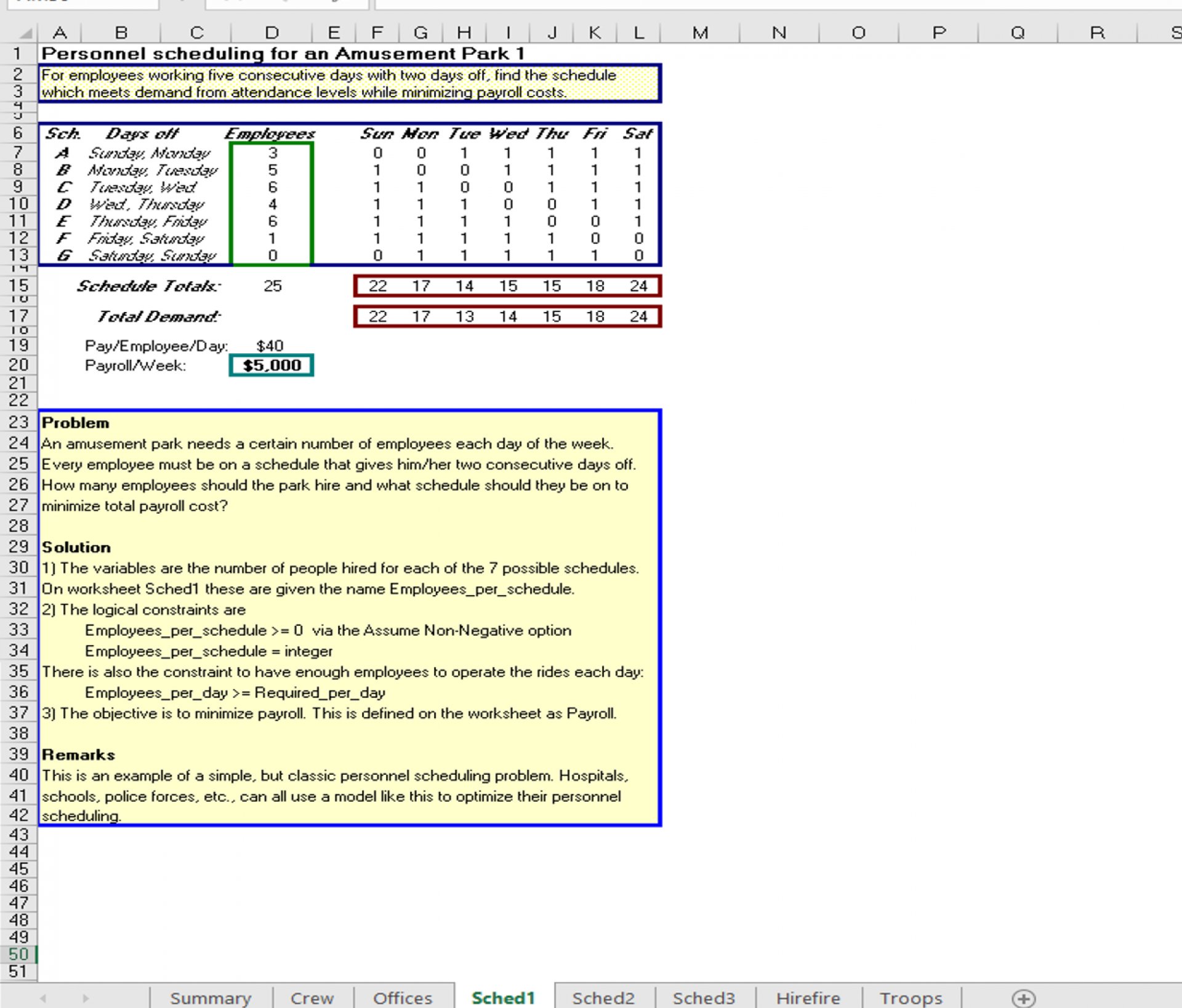
Task: Click the 'Solution' heading
Action: [x=76, y=547]
